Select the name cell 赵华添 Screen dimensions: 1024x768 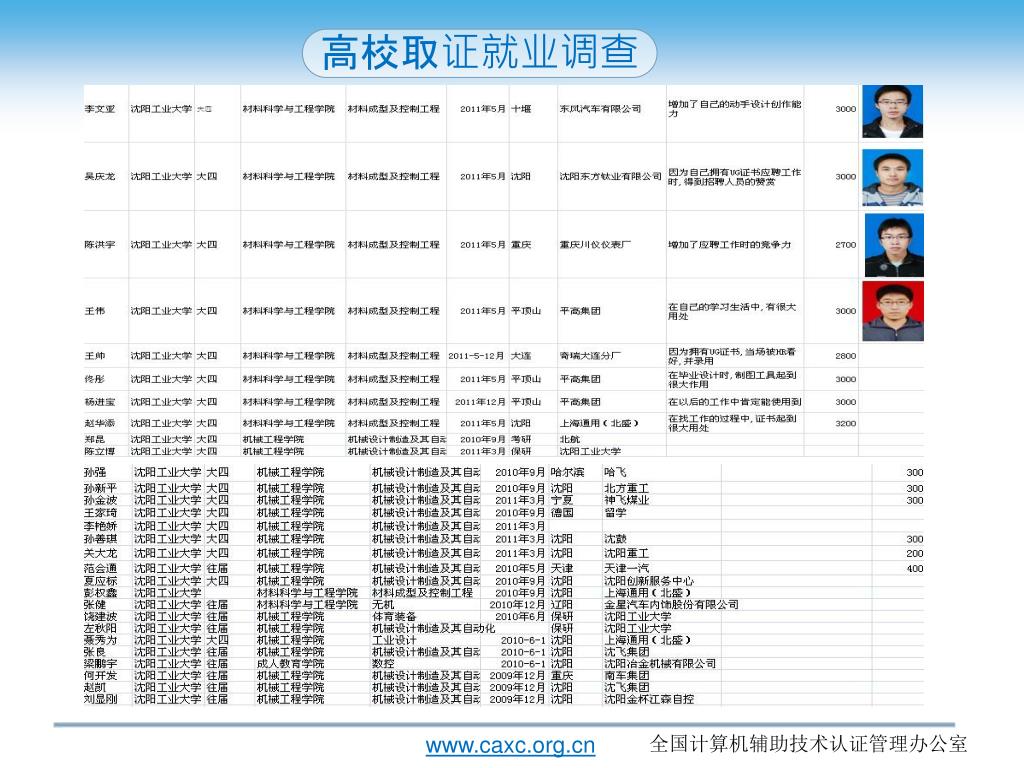tap(100, 423)
